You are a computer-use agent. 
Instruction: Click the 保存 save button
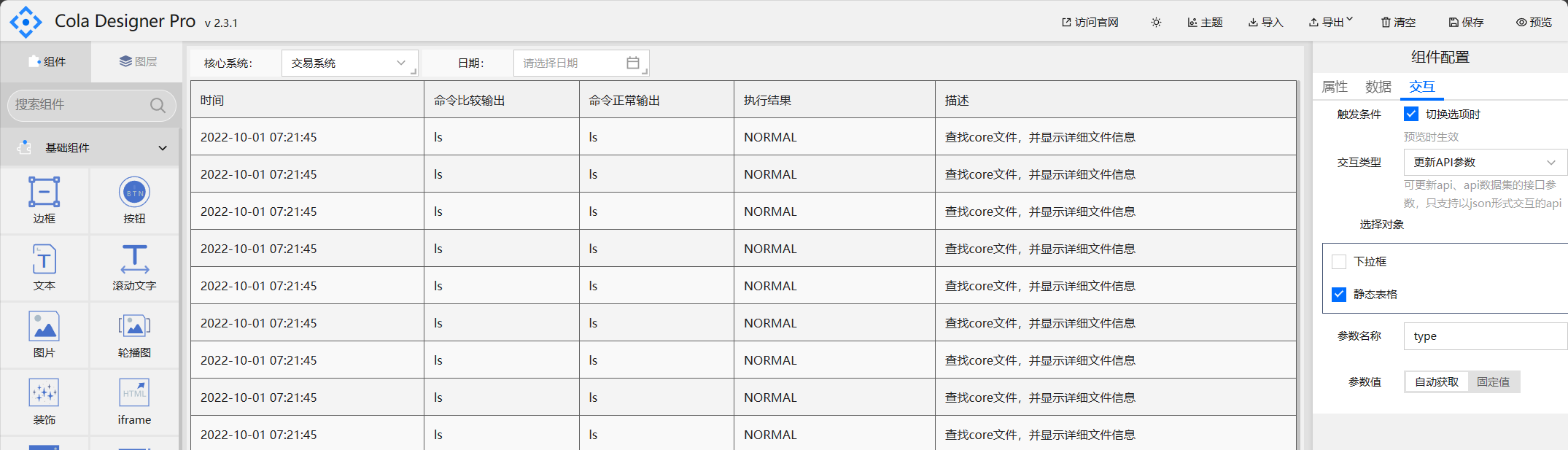[x=1466, y=23]
